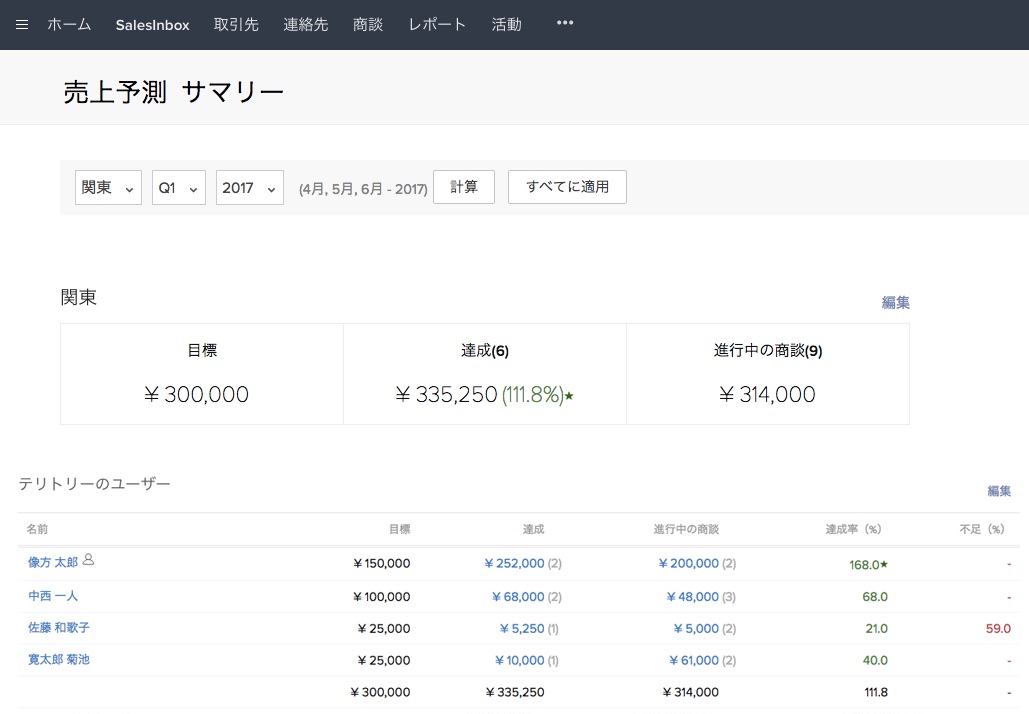Click the user icon beside 像方 太郎
Image resolution: width=1029 pixels, height=714 pixels.
(x=89, y=560)
